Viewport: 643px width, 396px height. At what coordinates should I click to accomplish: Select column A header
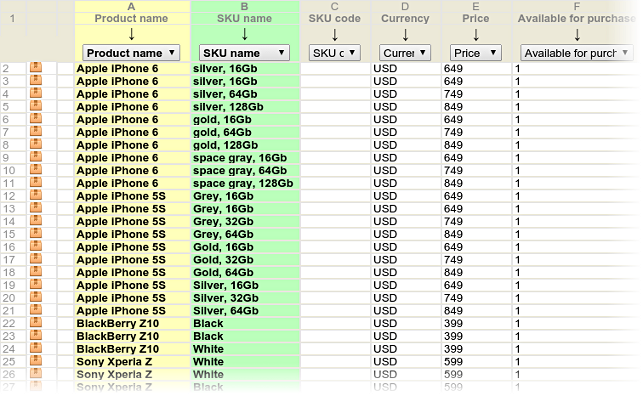click(131, 6)
